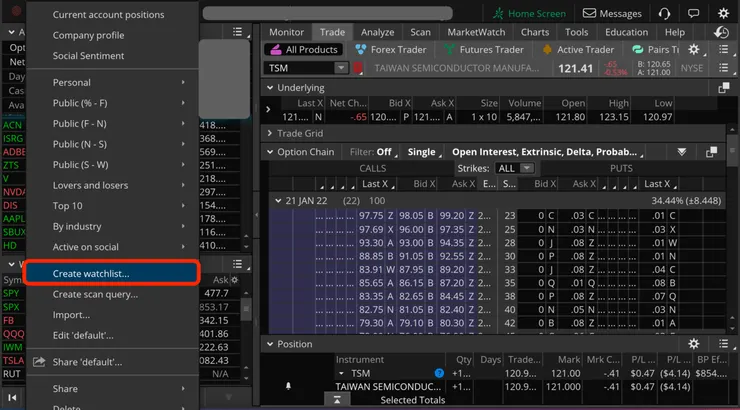Viewport: 740px width, 410px height.
Task: Collapse the Position section
Action: (270, 344)
